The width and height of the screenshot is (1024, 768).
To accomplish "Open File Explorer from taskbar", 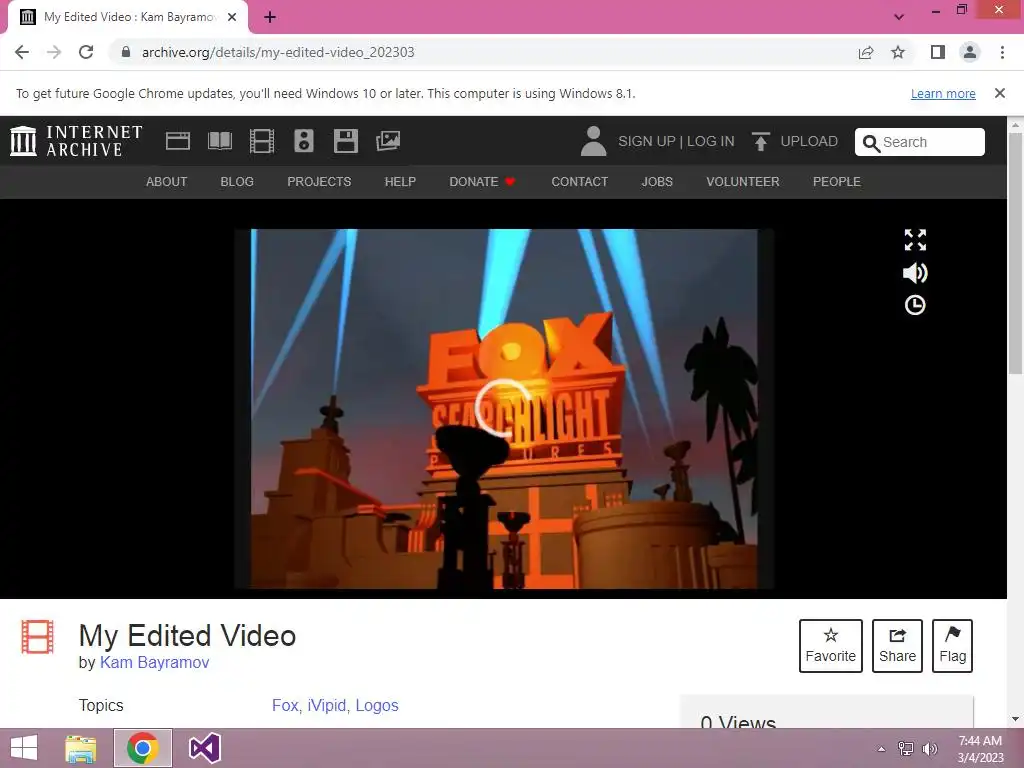I will (x=81, y=748).
